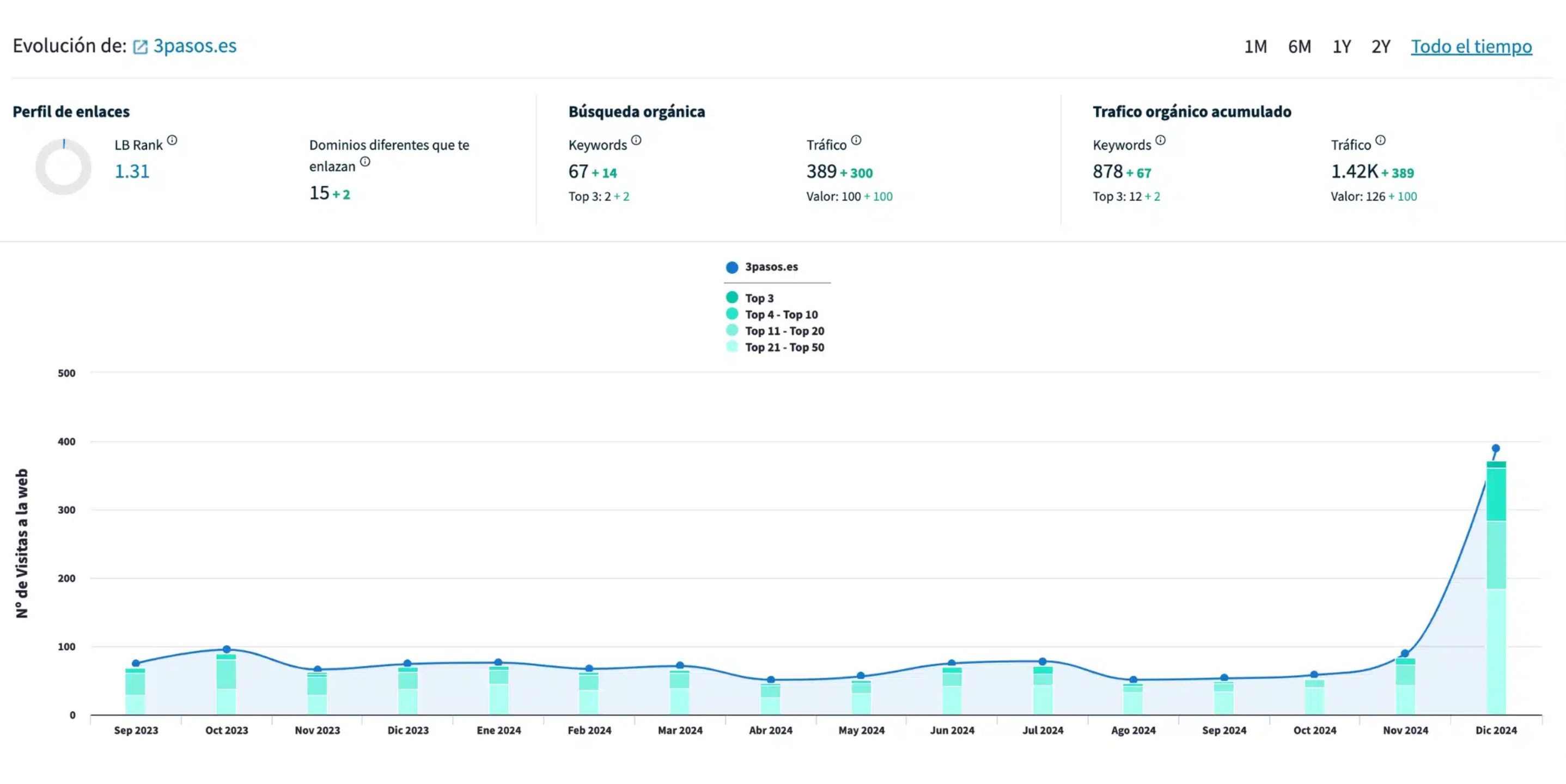1566x784 pixels.
Task: Open the 'Todo el tiempo' link
Action: 1471,47
